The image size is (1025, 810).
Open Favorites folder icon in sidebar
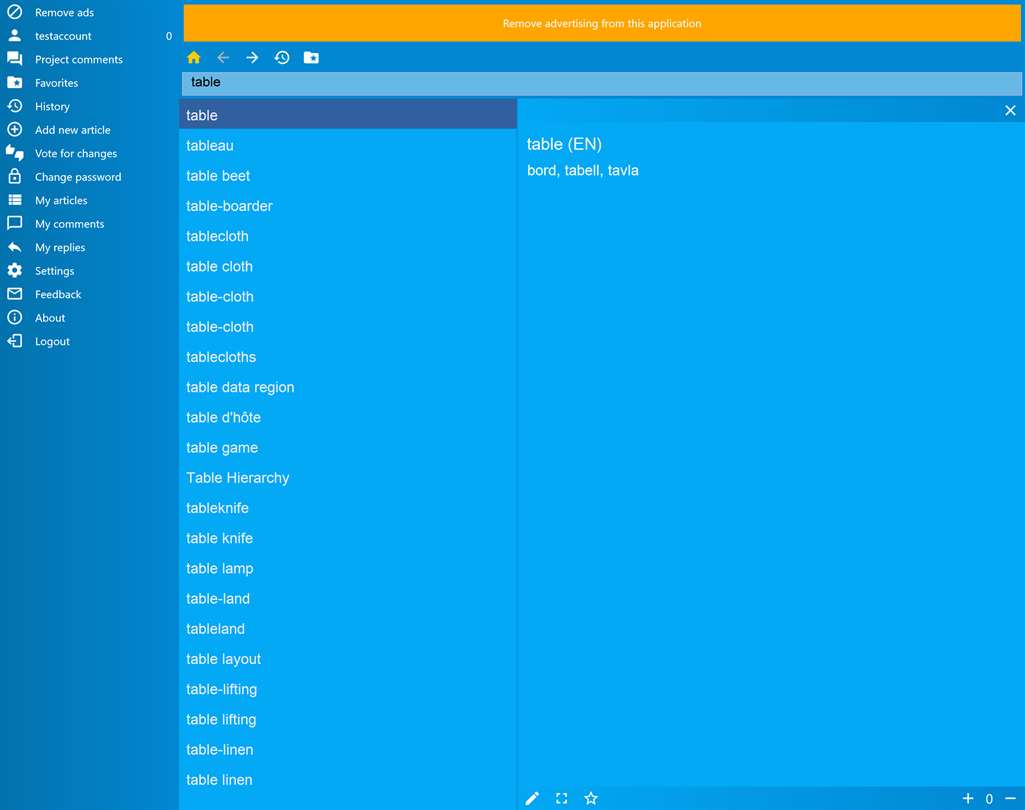tap(14, 82)
